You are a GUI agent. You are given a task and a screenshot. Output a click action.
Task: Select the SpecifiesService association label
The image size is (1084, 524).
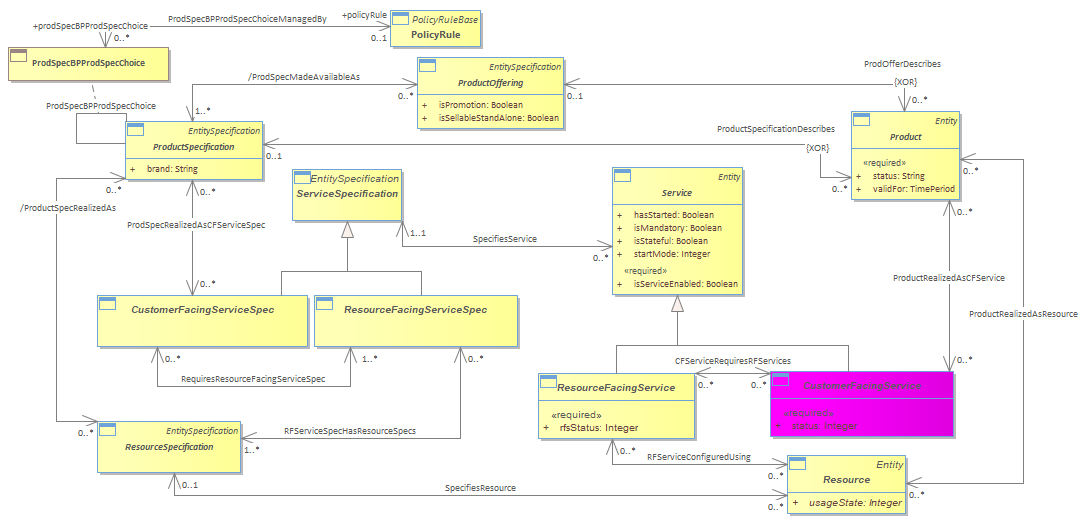tap(505, 238)
